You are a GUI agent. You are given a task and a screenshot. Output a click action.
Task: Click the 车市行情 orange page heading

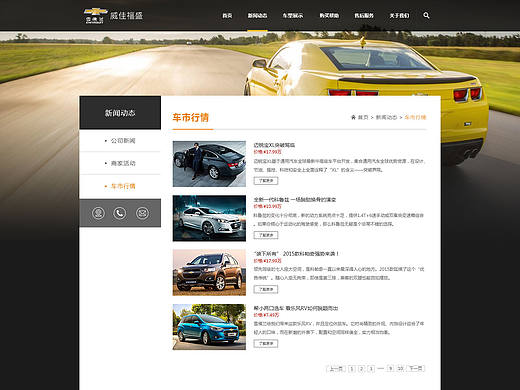coord(191,117)
